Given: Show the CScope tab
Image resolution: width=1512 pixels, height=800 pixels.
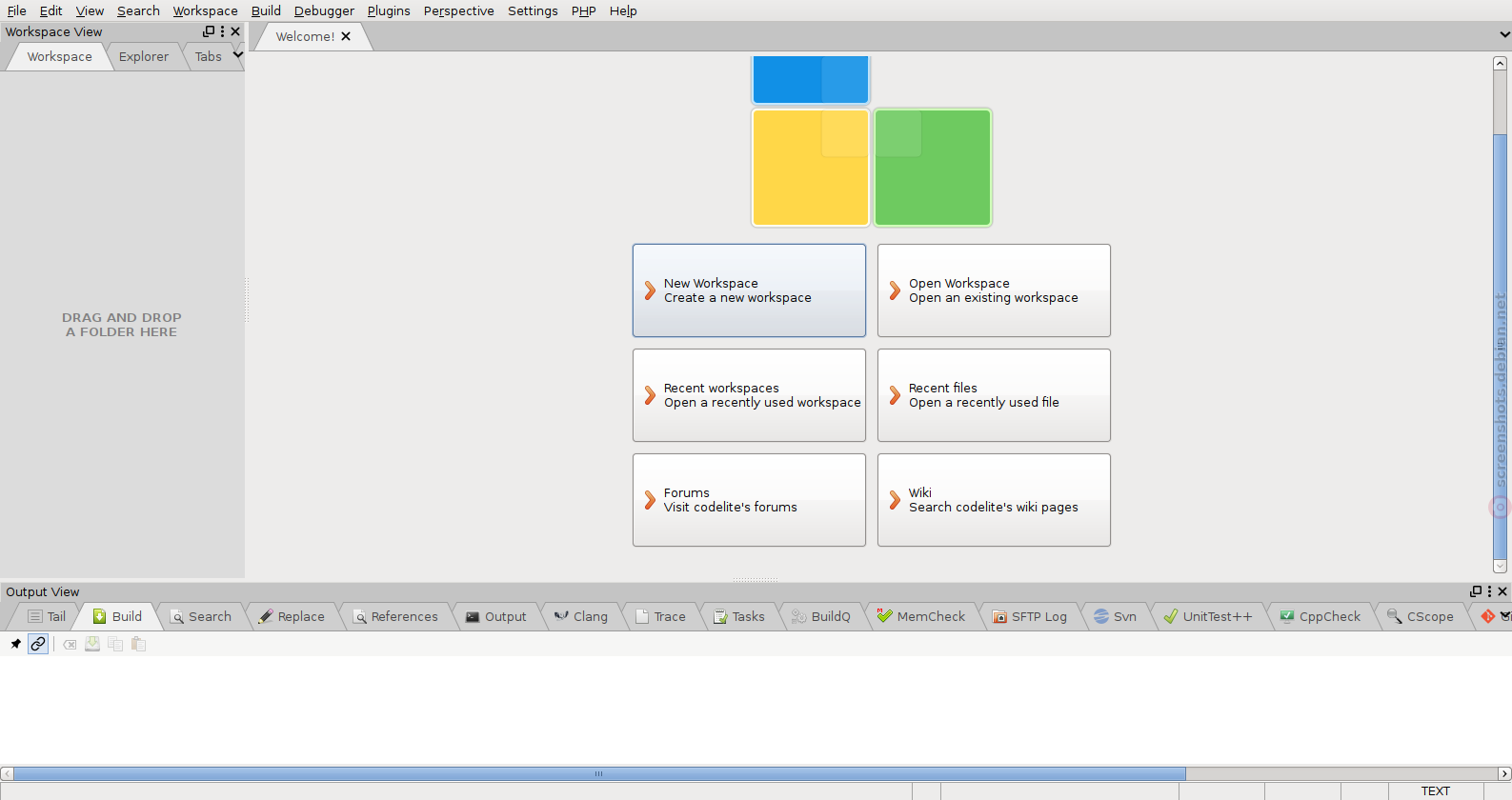Looking at the screenshot, I should pos(1421,616).
